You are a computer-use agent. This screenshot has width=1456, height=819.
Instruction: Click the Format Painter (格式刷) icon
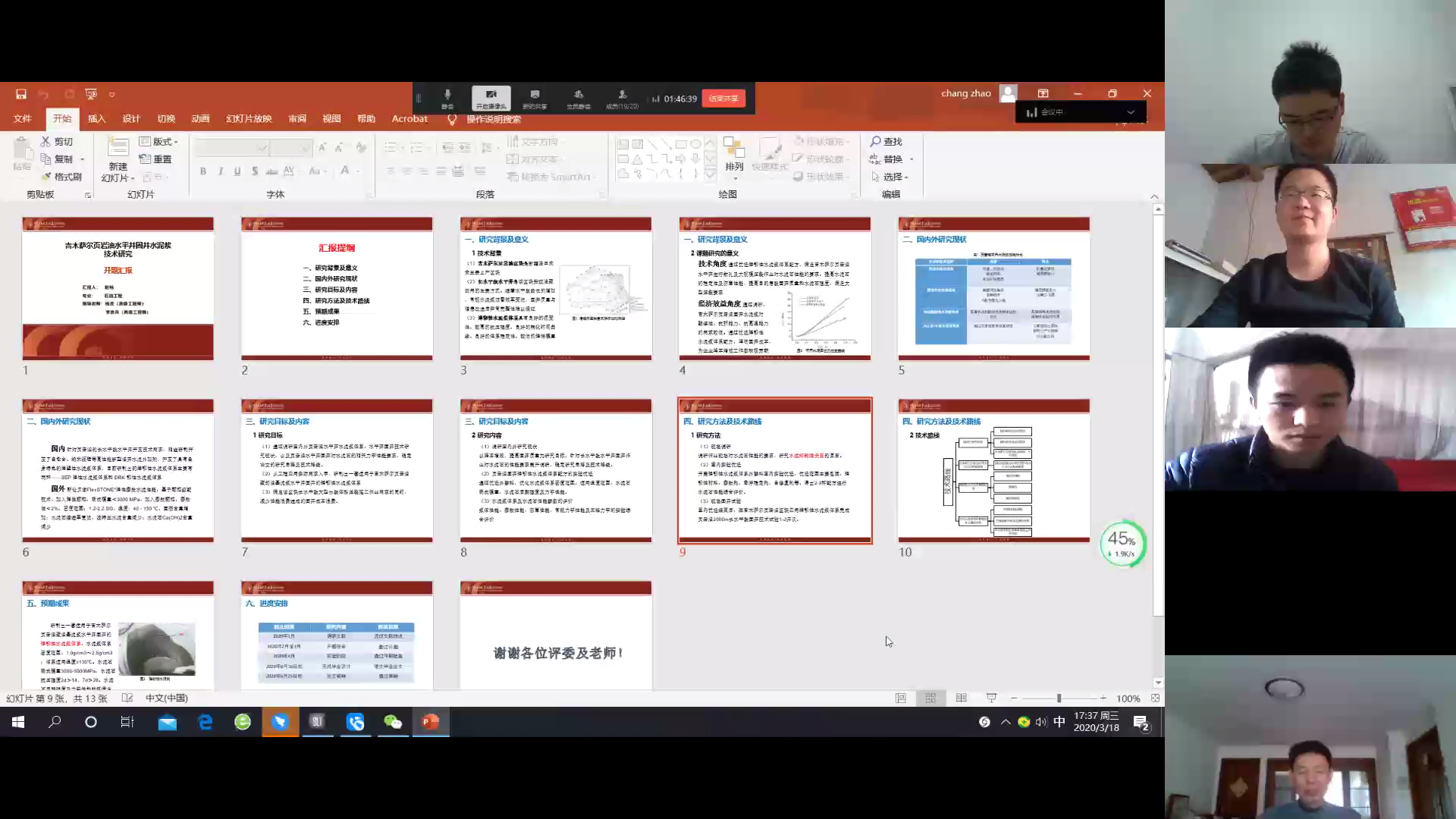46,177
